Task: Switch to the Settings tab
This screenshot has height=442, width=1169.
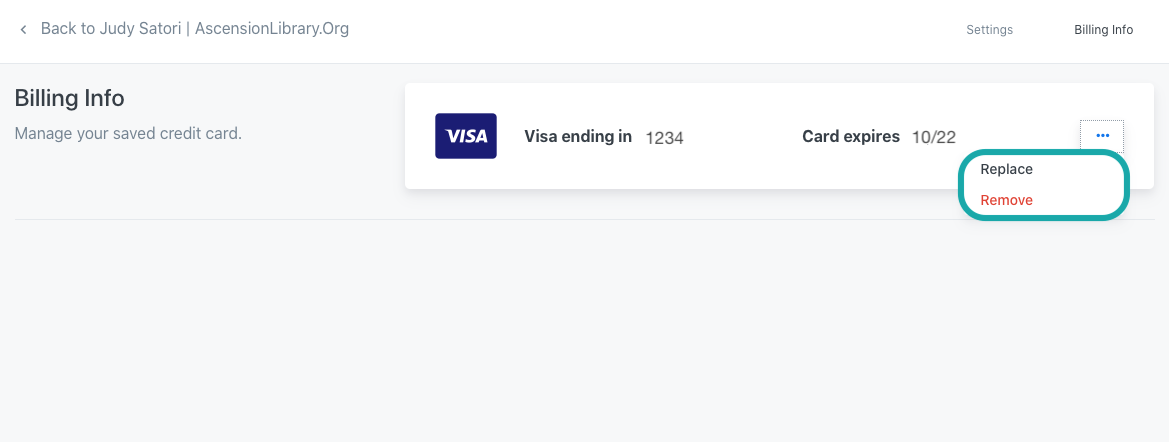Action: [989, 30]
